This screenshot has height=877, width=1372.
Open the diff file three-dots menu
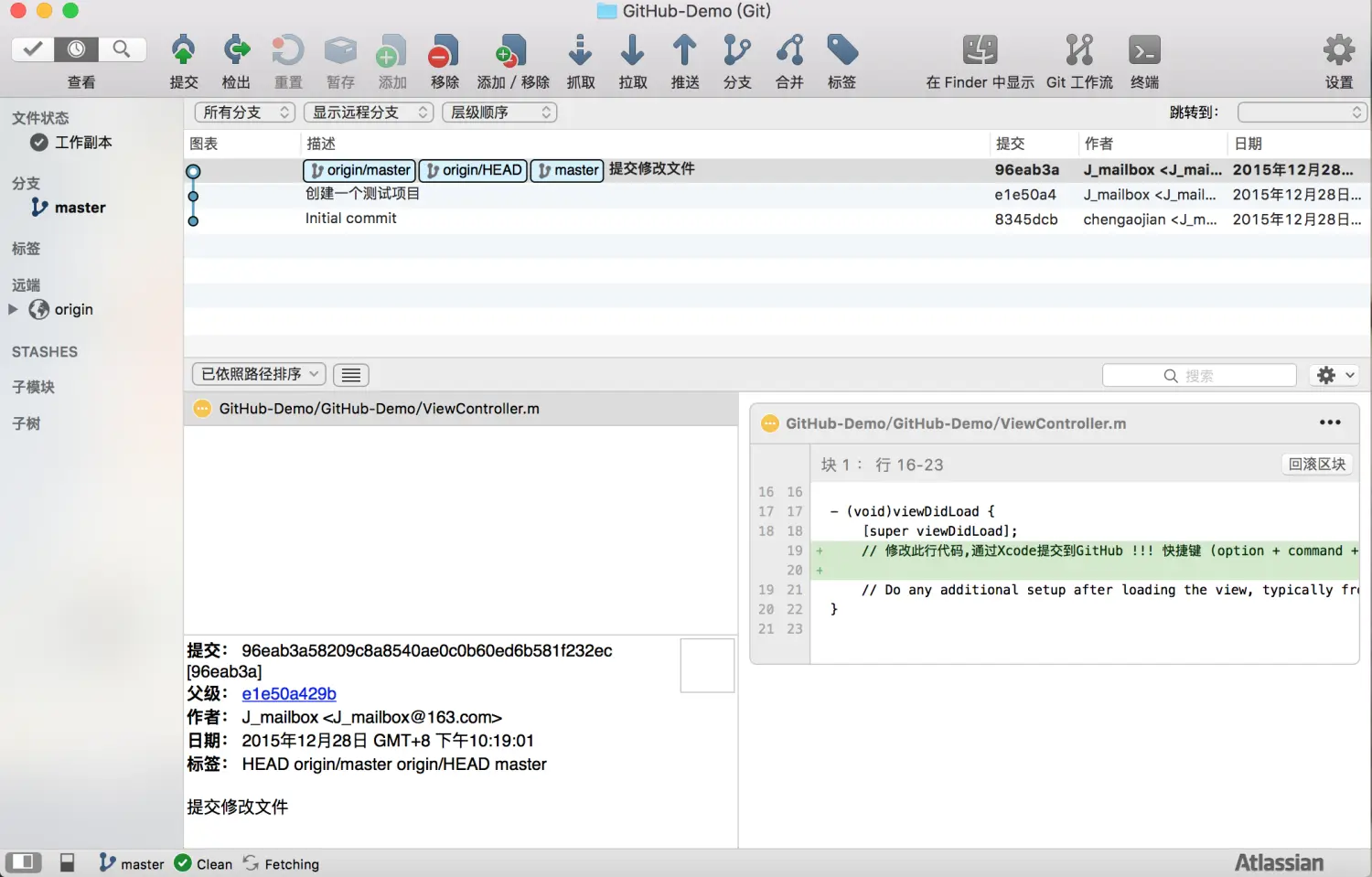click(x=1330, y=422)
